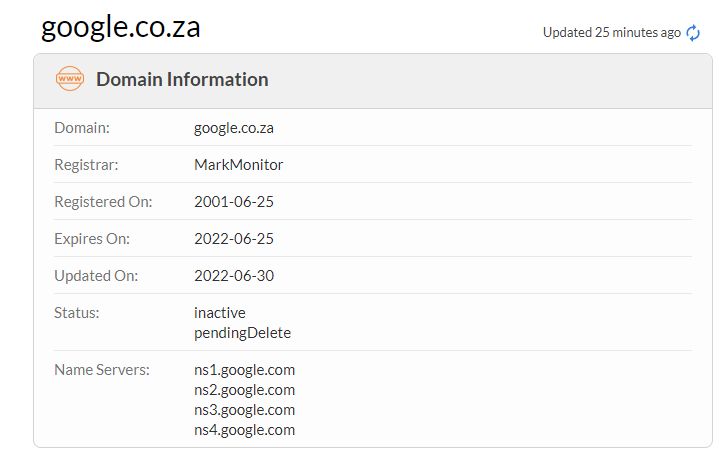Click the "Expires On:" field label

click(92, 239)
